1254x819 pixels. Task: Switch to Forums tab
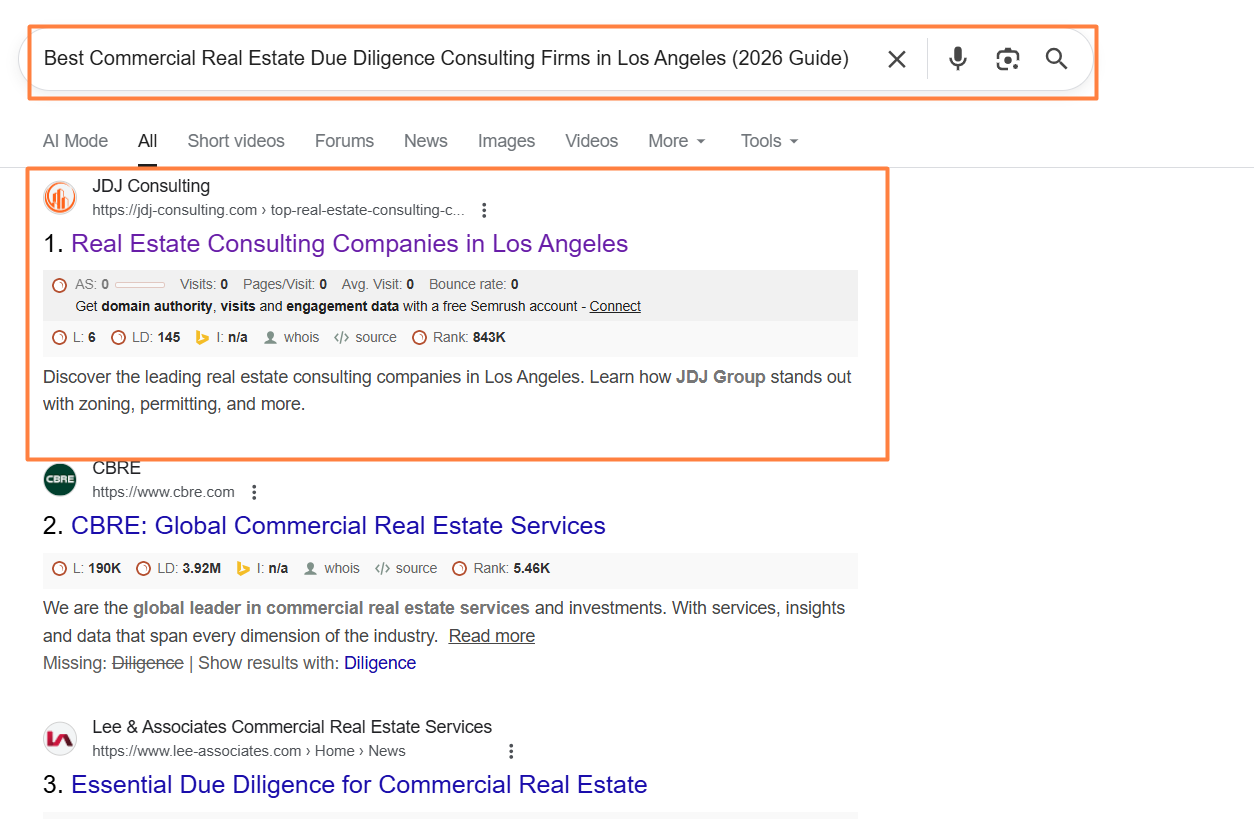click(x=344, y=141)
